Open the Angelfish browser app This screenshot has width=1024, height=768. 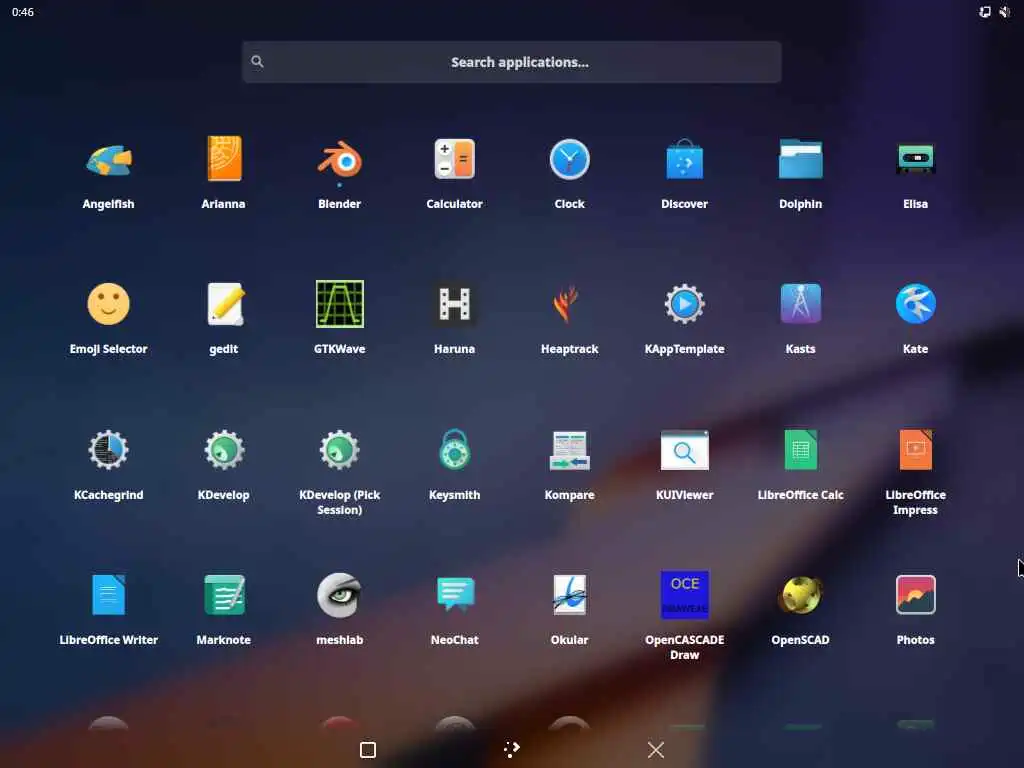click(108, 161)
